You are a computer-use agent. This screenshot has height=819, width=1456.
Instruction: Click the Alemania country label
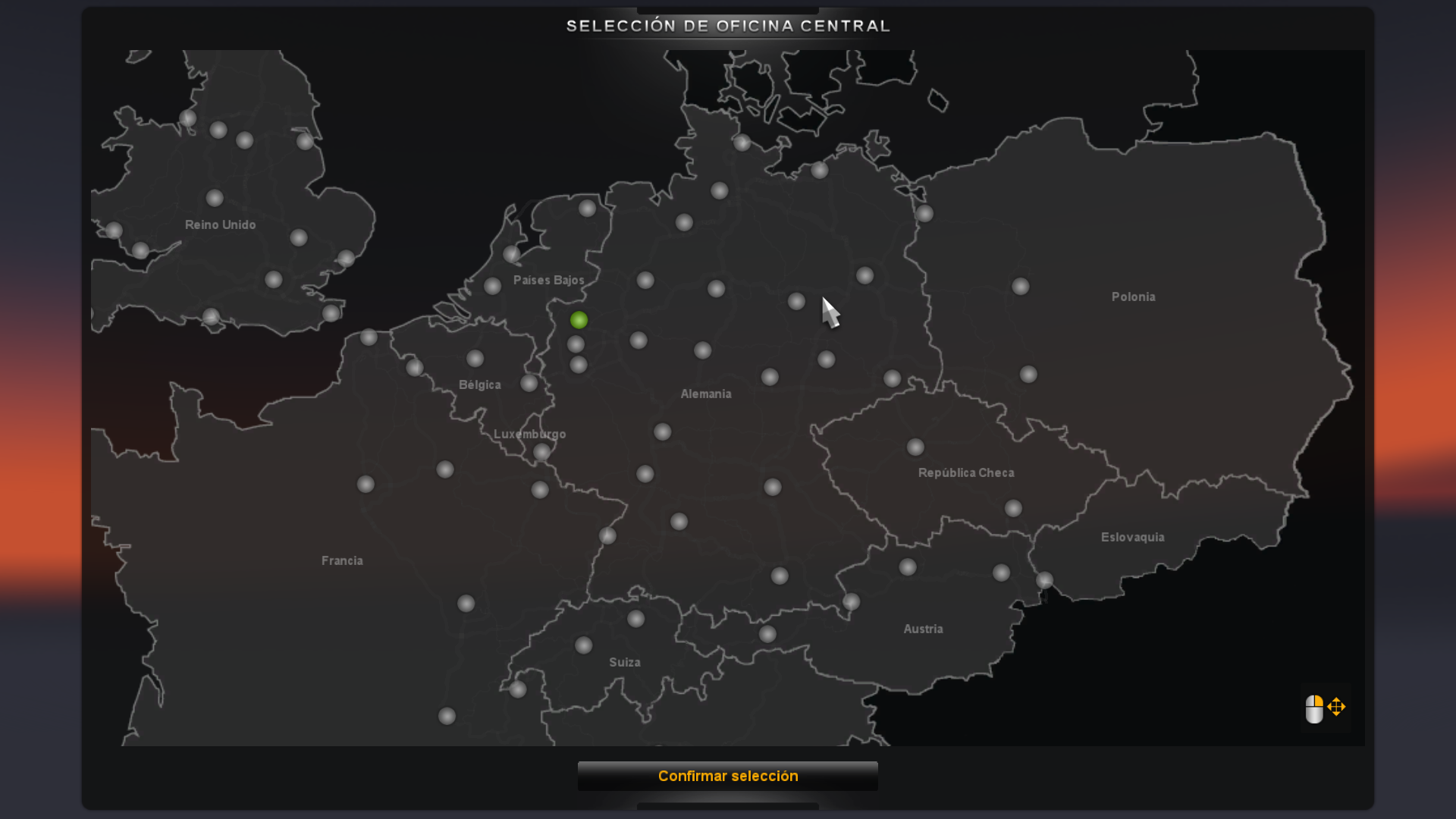705,394
